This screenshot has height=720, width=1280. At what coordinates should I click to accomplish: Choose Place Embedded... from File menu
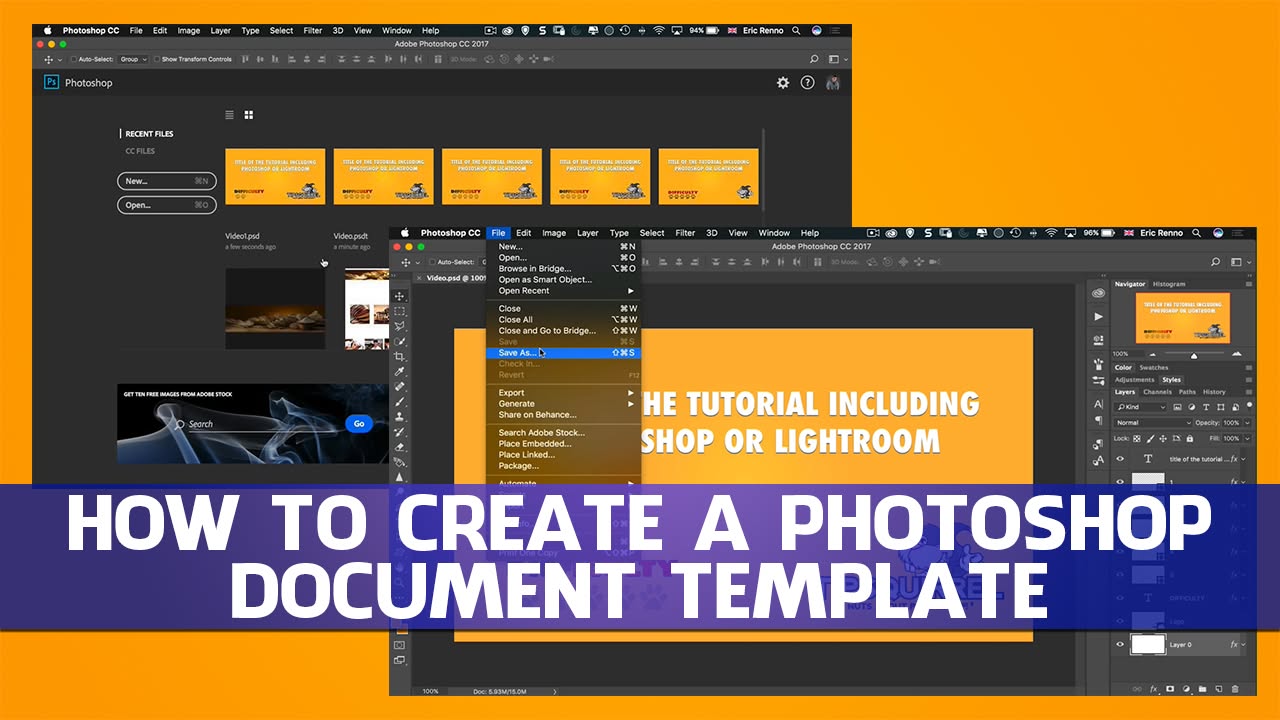point(563,444)
